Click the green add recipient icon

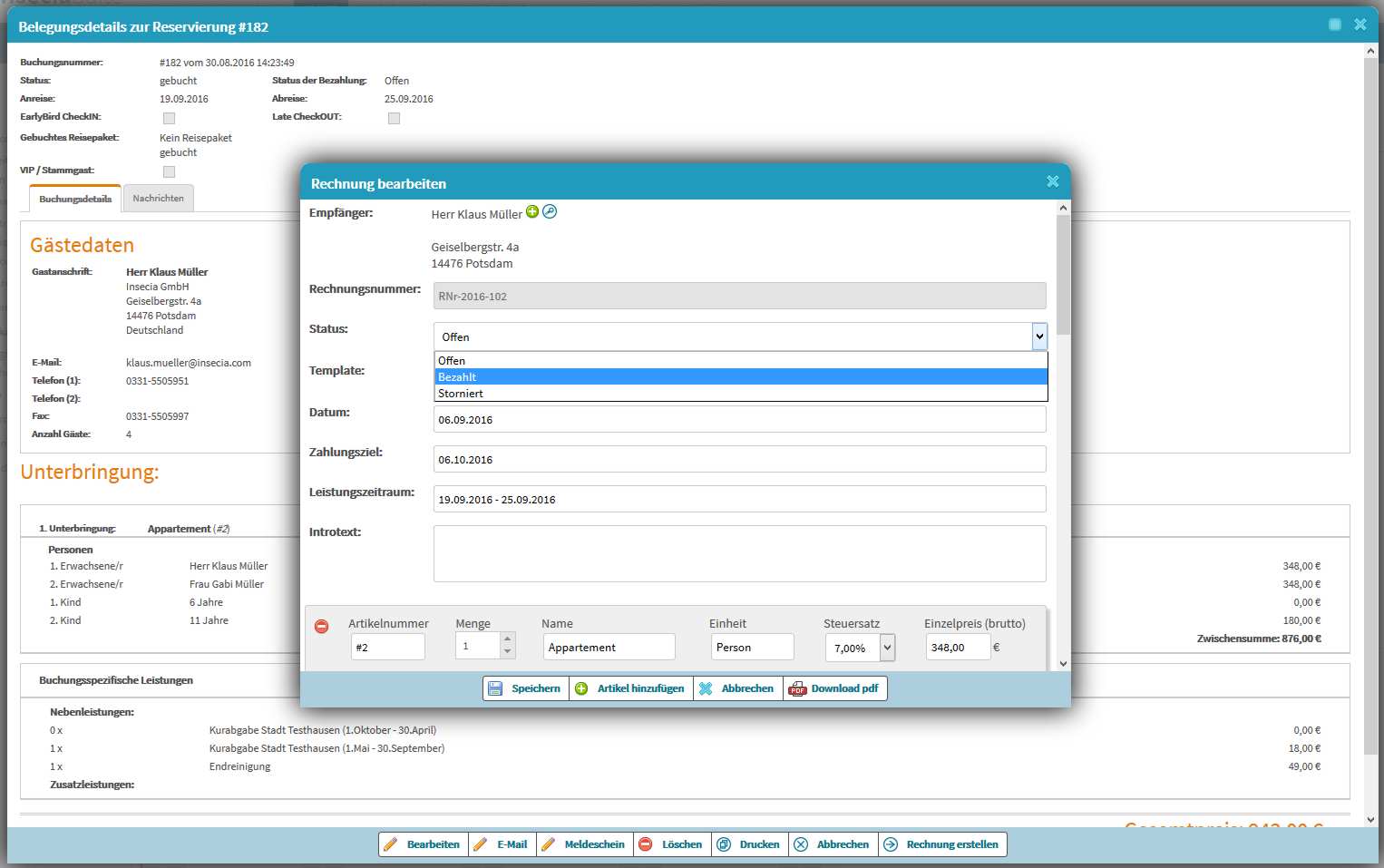[x=532, y=212]
